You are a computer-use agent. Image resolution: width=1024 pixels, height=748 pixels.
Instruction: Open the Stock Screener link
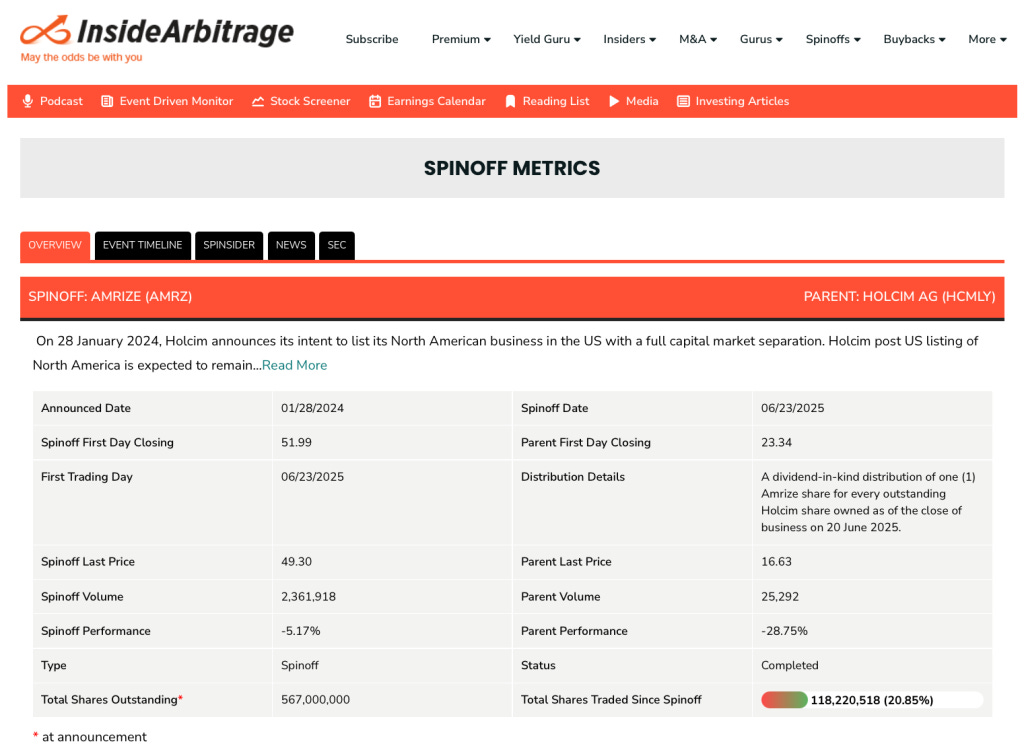click(310, 101)
